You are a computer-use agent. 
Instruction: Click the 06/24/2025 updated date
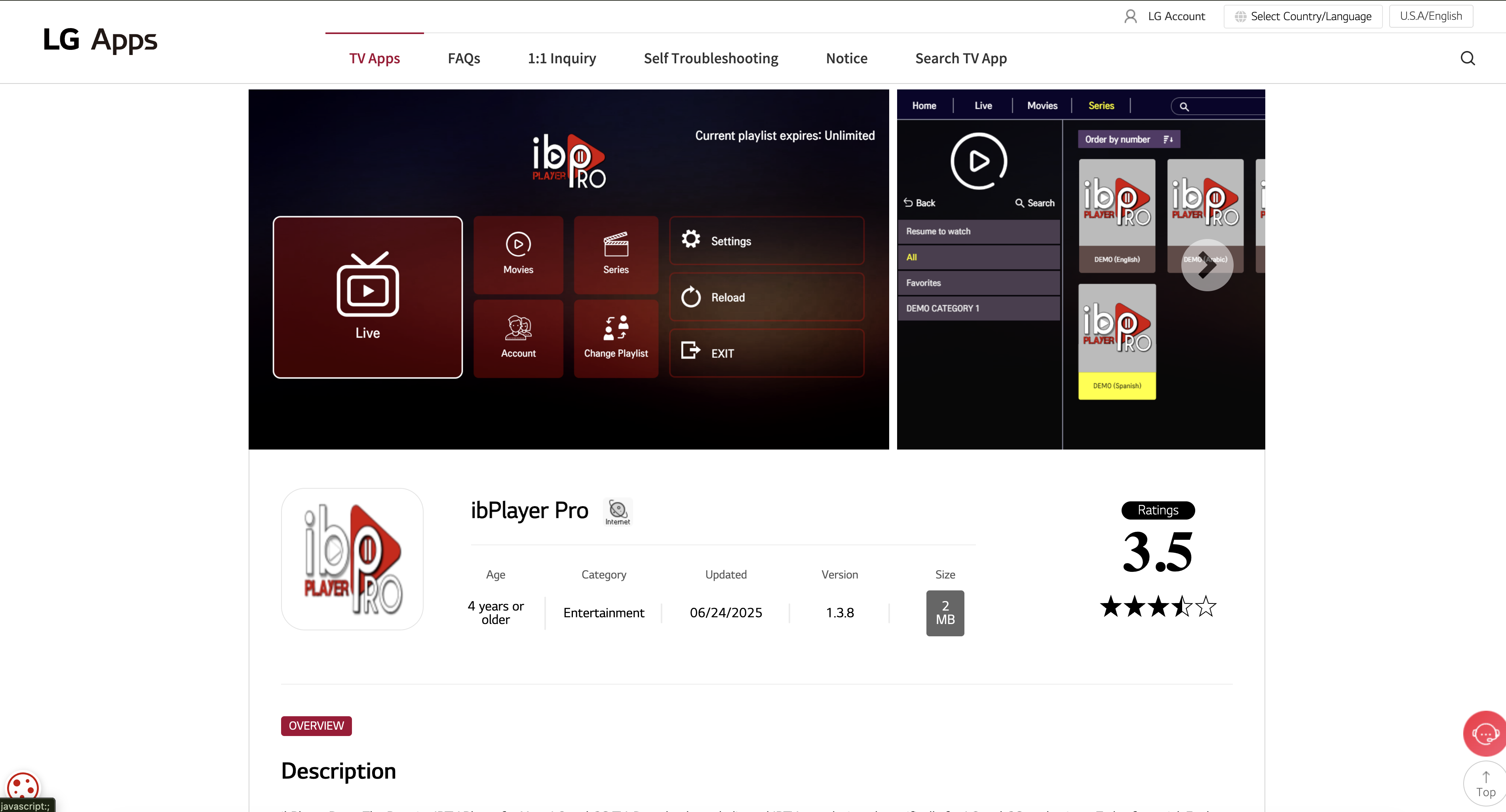[x=726, y=613]
